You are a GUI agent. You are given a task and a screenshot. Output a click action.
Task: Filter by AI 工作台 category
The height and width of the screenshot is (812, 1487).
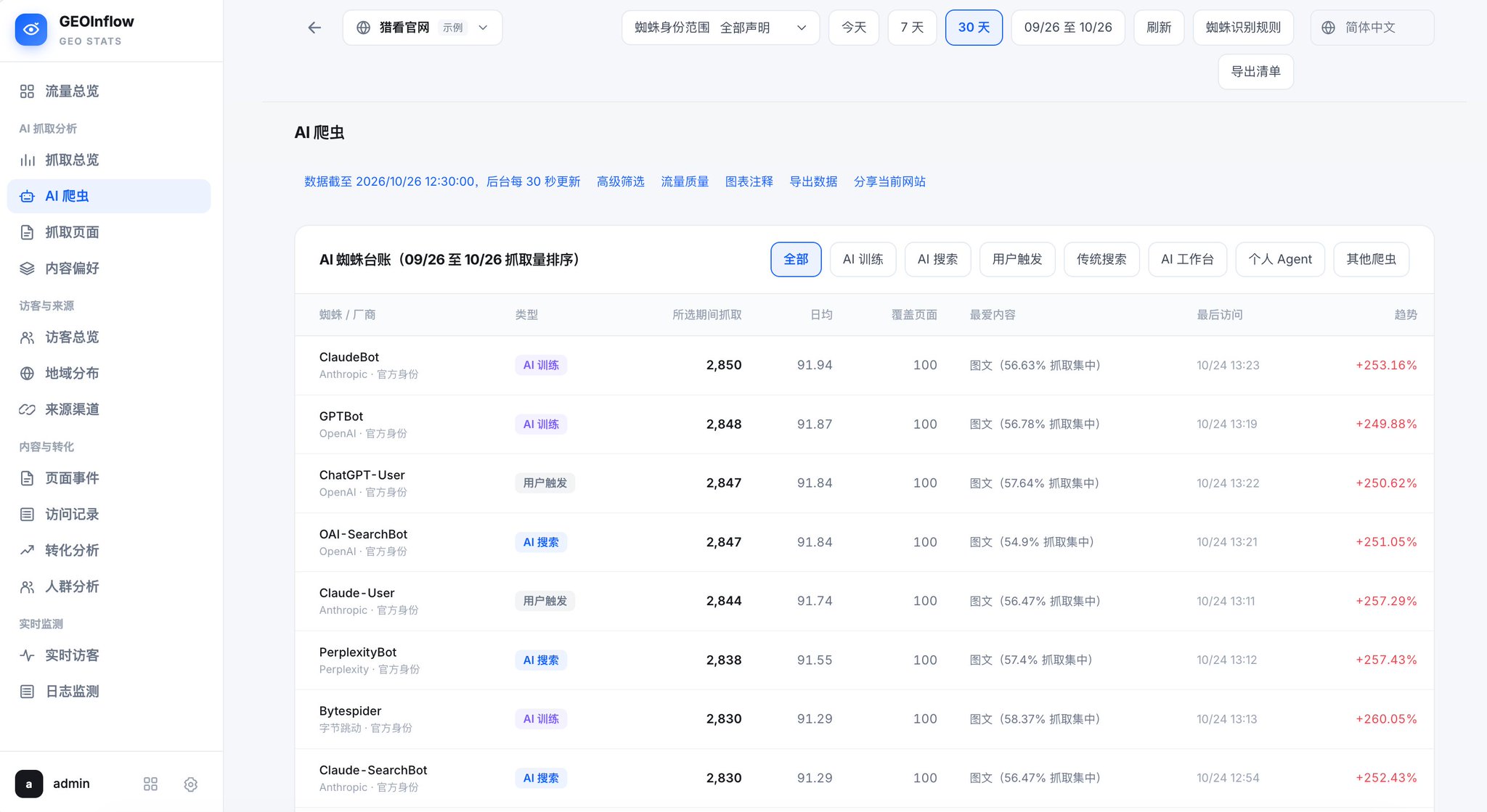[1187, 259]
